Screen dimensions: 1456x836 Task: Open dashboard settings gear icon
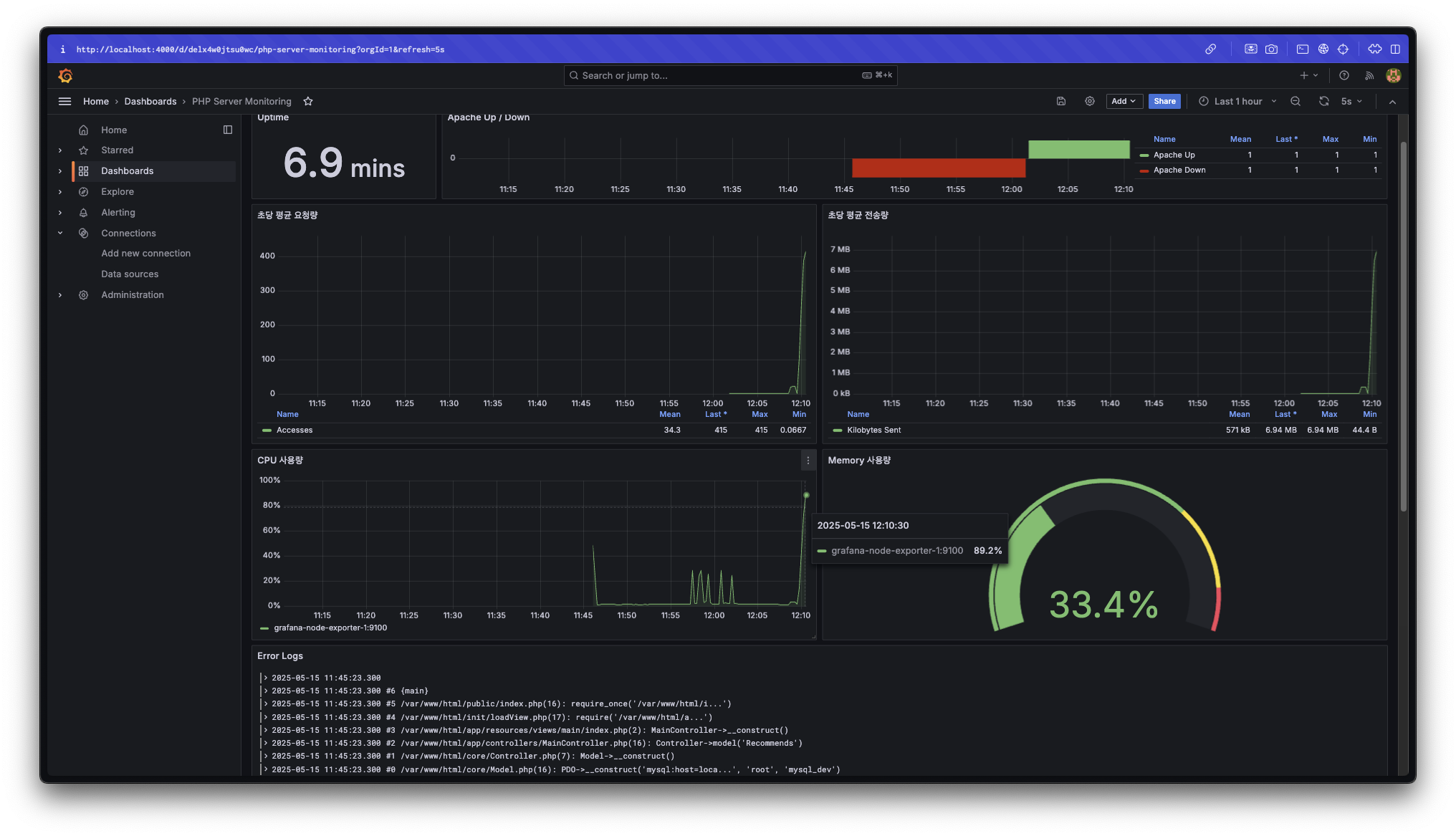(1090, 101)
